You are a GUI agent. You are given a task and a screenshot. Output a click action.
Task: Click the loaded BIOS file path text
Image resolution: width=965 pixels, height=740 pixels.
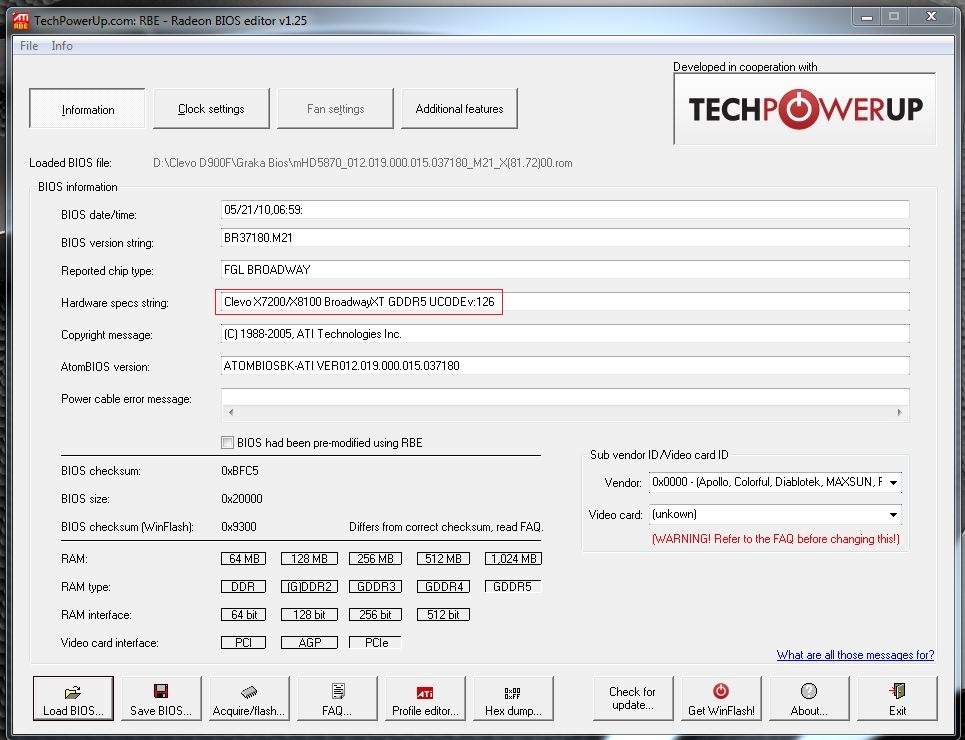pyautogui.click(x=362, y=163)
